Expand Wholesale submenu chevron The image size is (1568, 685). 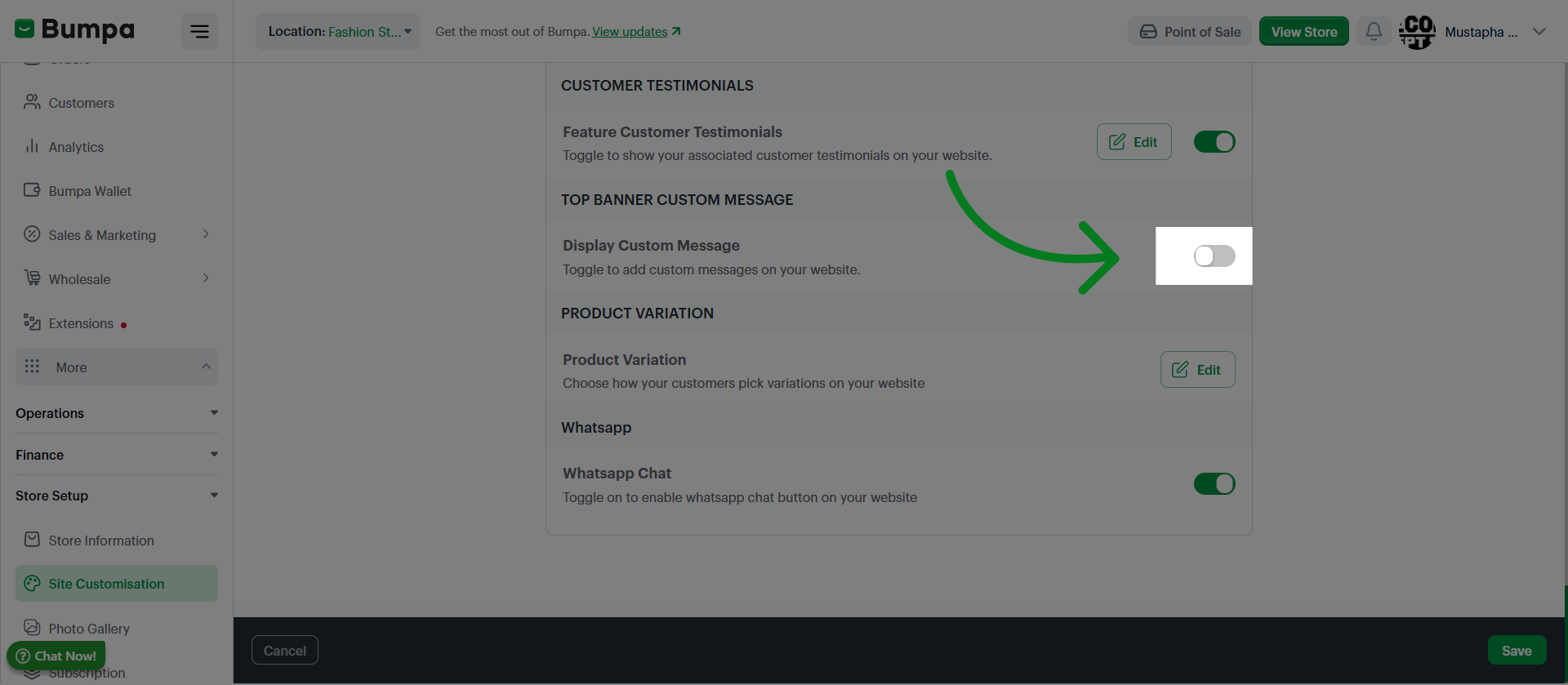tap(206, 278)
